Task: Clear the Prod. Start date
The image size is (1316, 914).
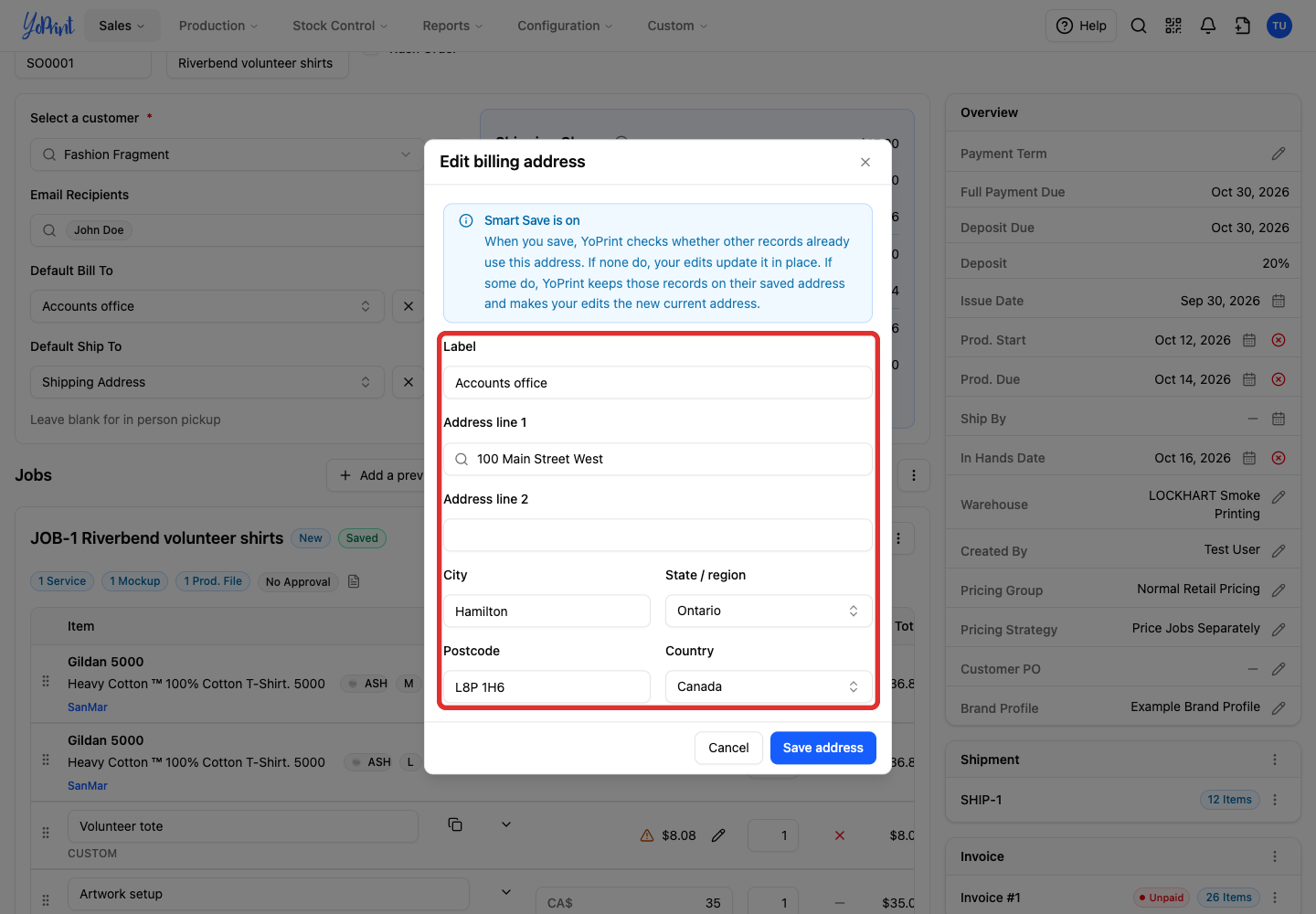Action: (x=1279, y=340)
